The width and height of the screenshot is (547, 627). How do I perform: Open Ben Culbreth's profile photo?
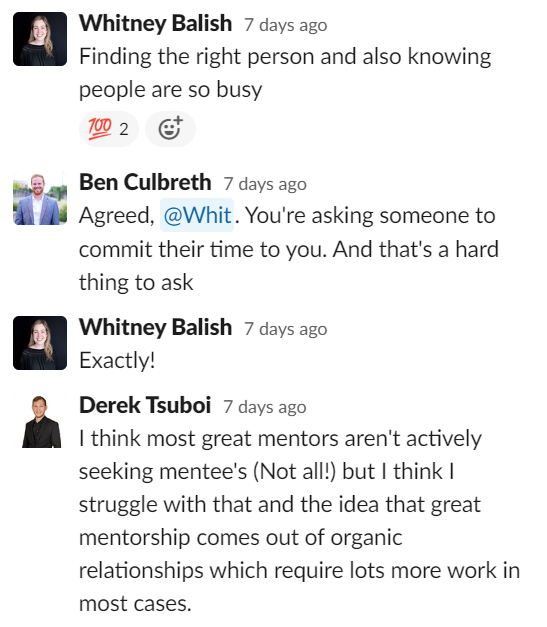[x=40, y=198]
